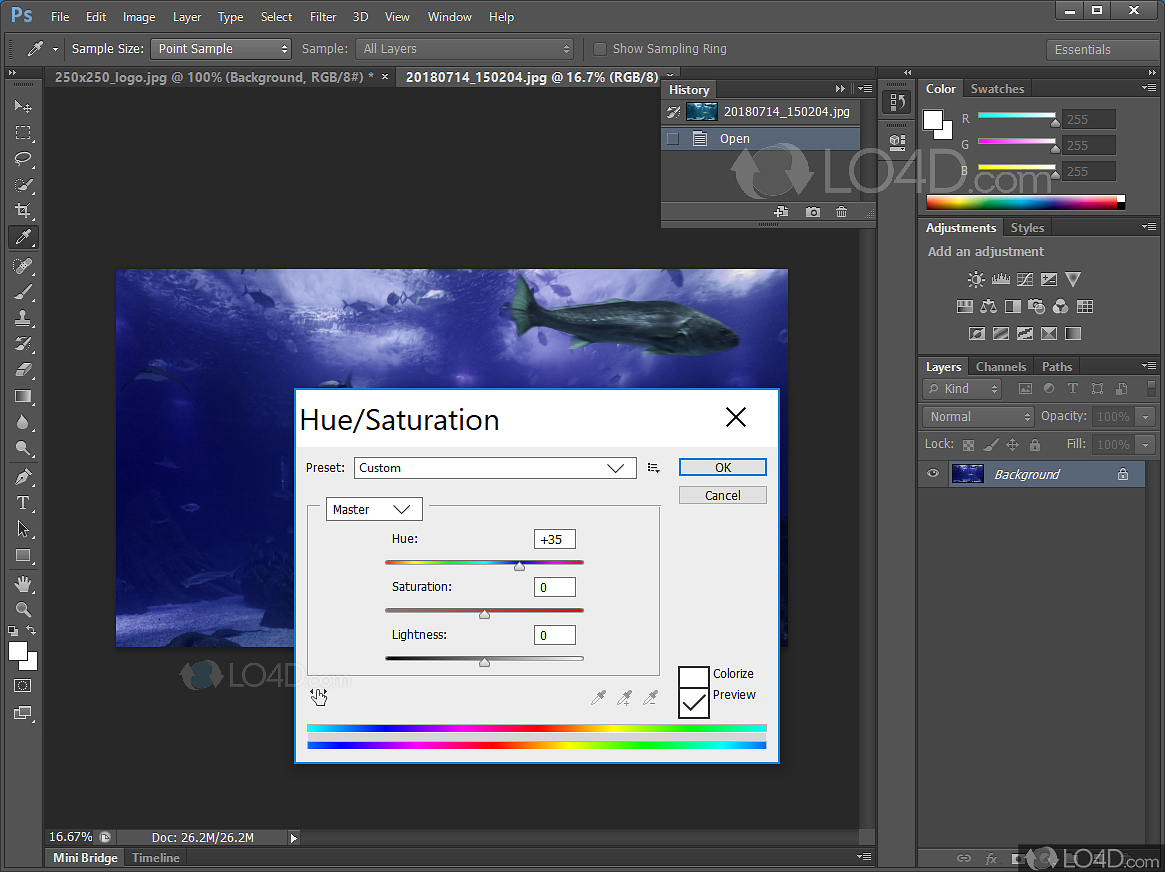Screen dimensions: 1165x872
Task: Open the Filter menu
Action: point(323,17)
